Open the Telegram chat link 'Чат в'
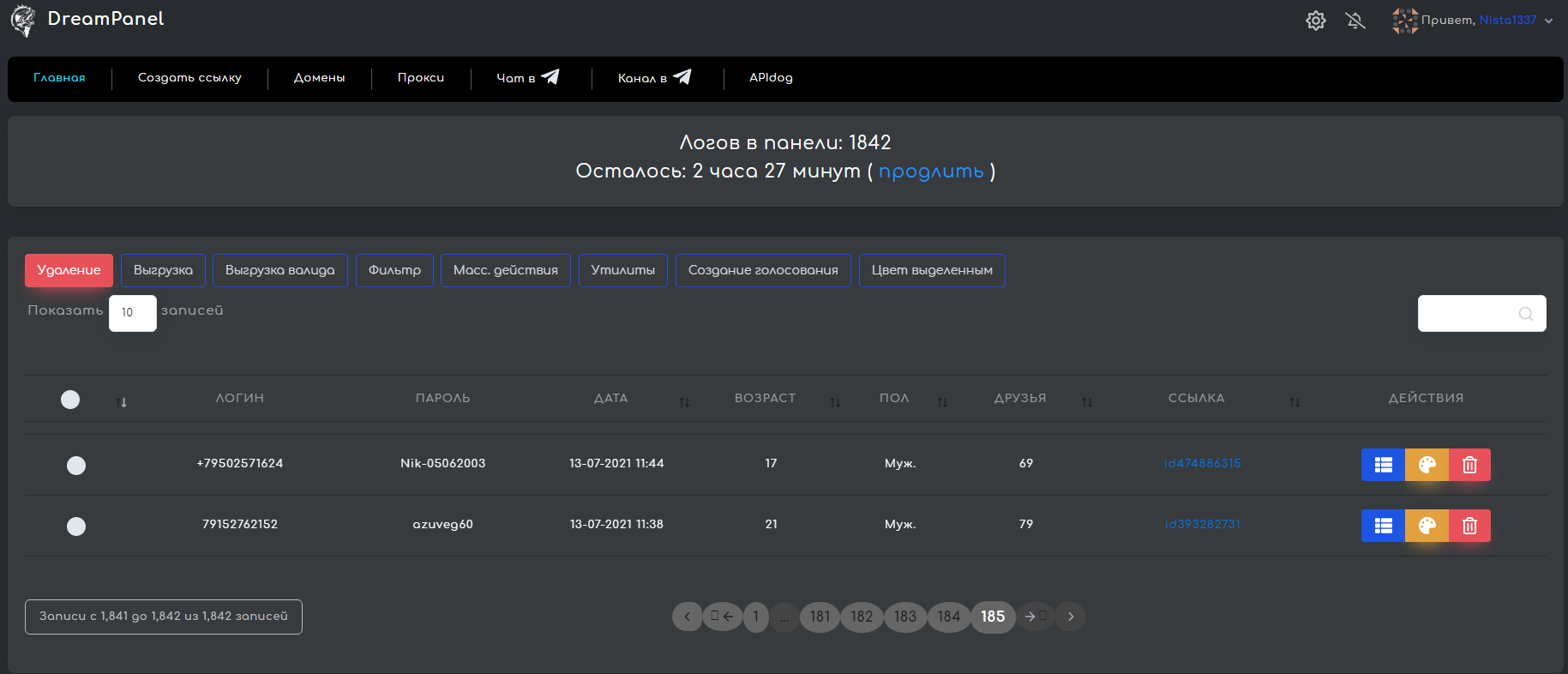 point(527,78)
